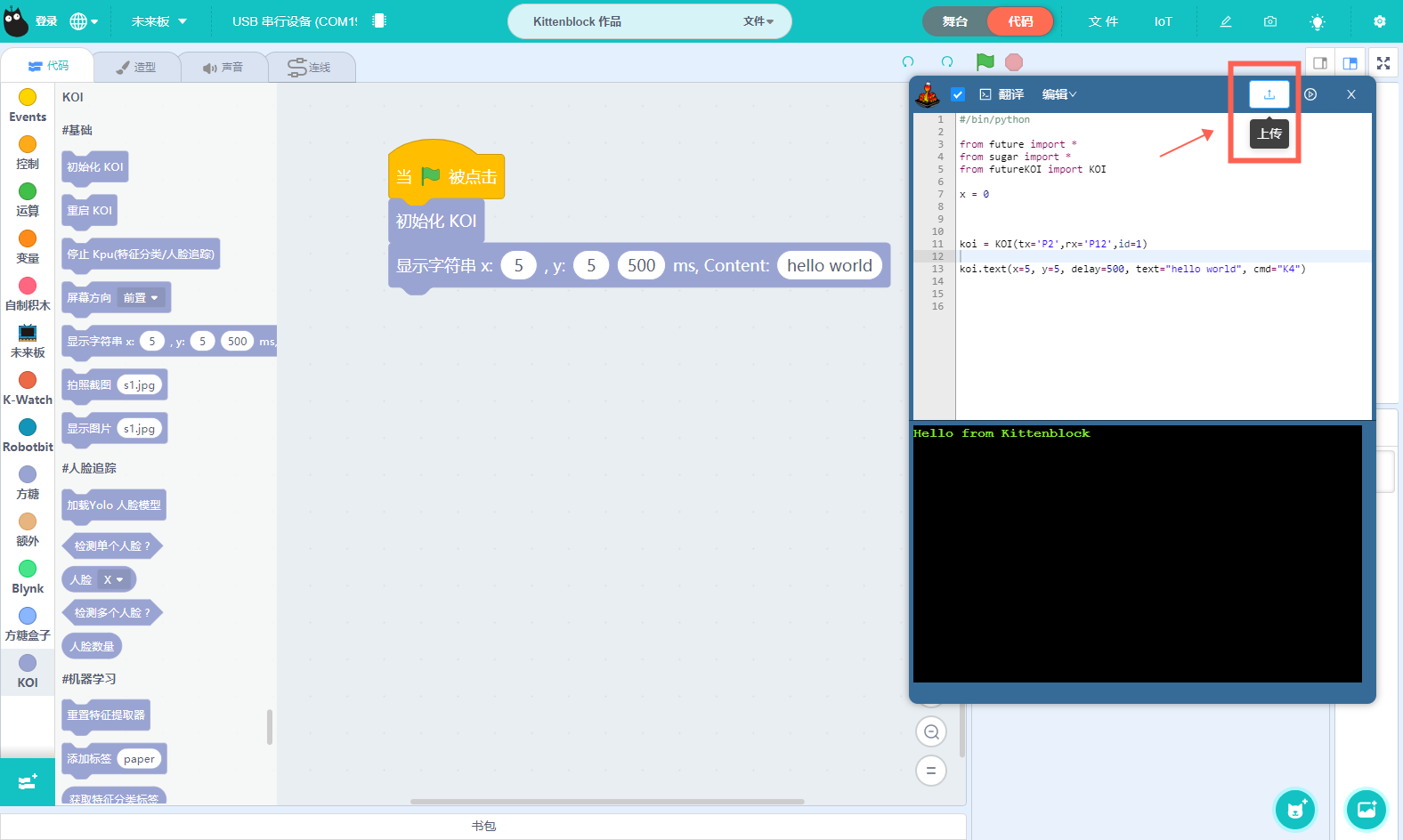Click the red stop button
This screenshot has width=1403, height=840.
point(1014,61)
